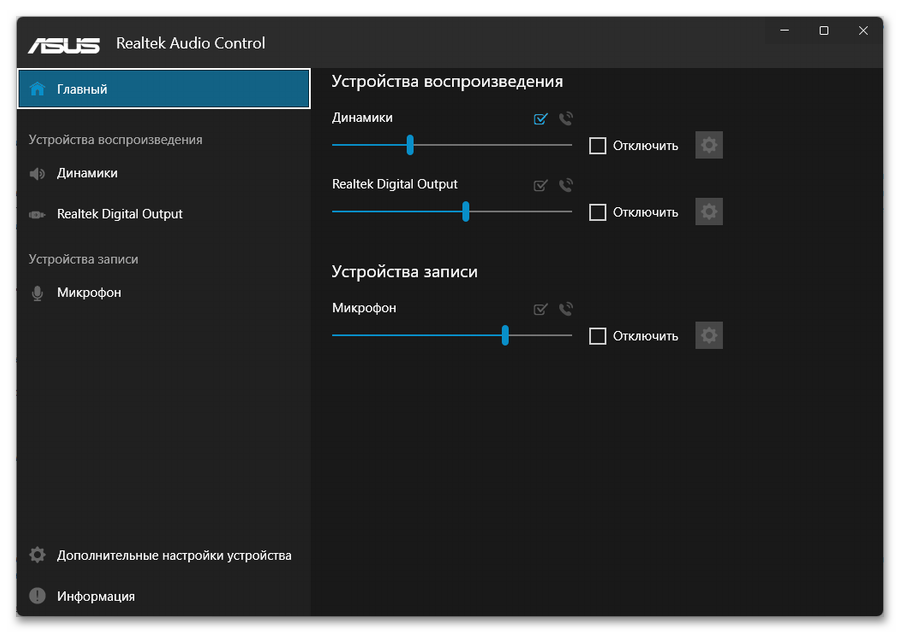Click the Динамики volume slider handle

410,145
